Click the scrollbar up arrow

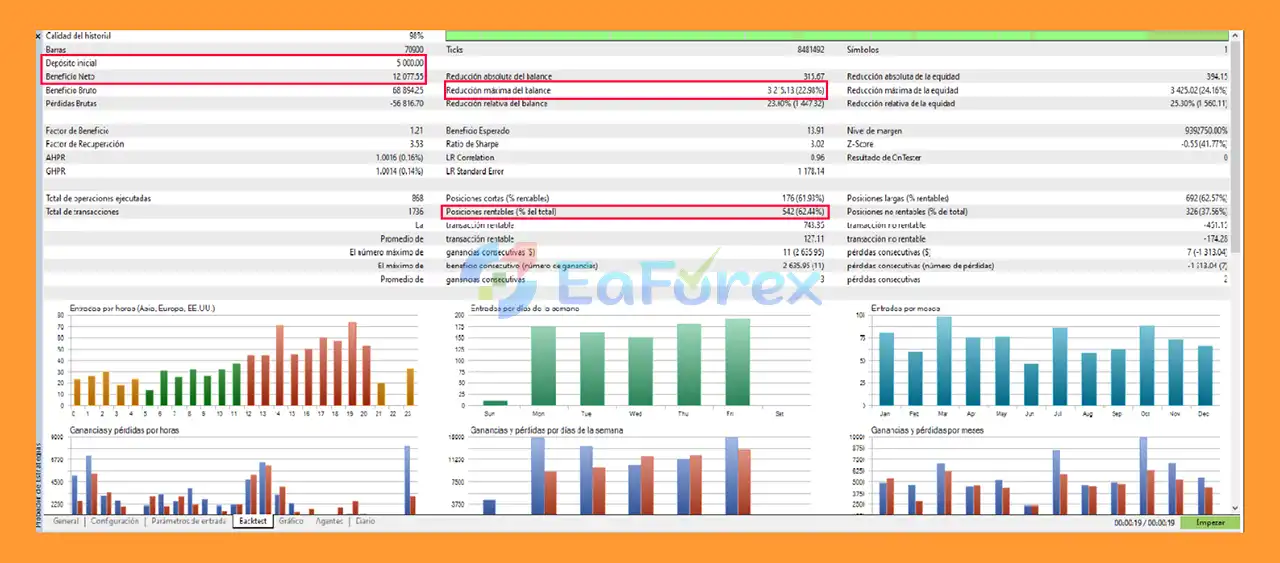click(1236, 36)
